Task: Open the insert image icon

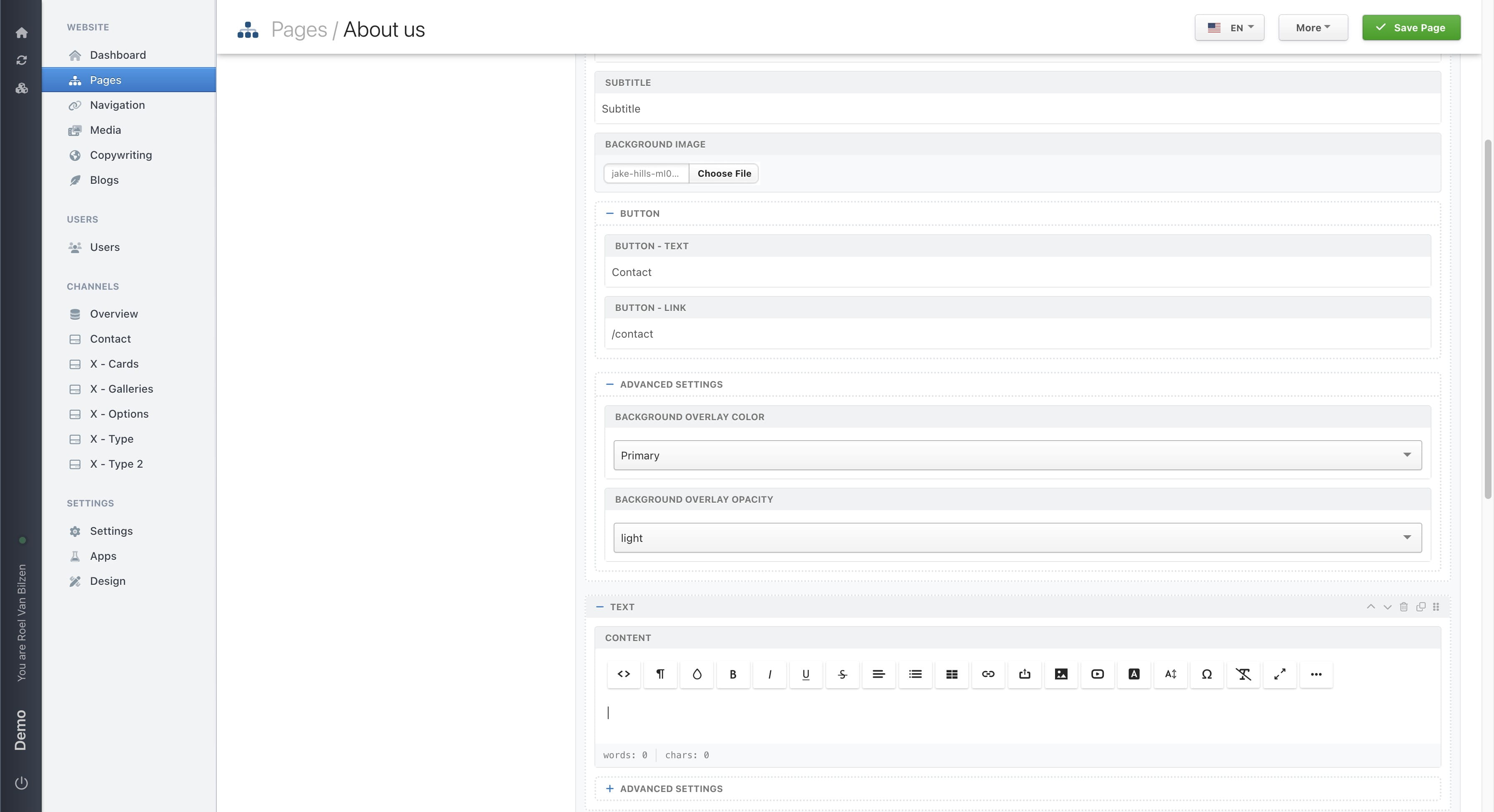Action: 1061,674
